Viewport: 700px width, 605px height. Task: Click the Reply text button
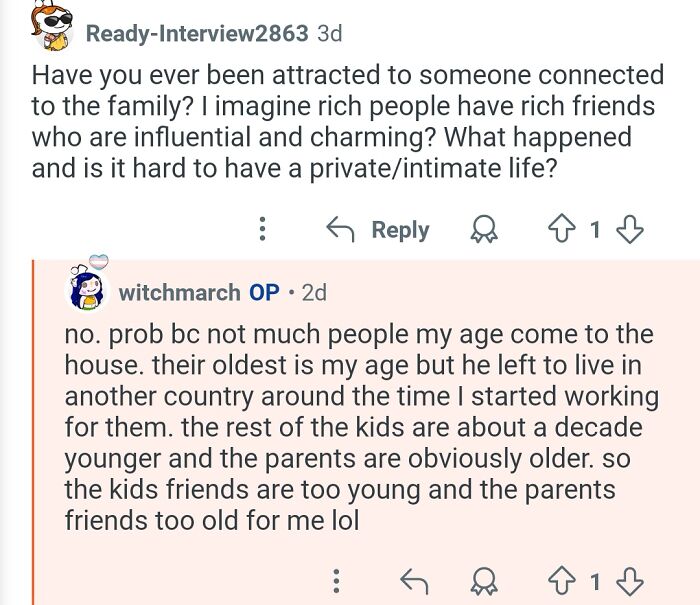[400, 230]
